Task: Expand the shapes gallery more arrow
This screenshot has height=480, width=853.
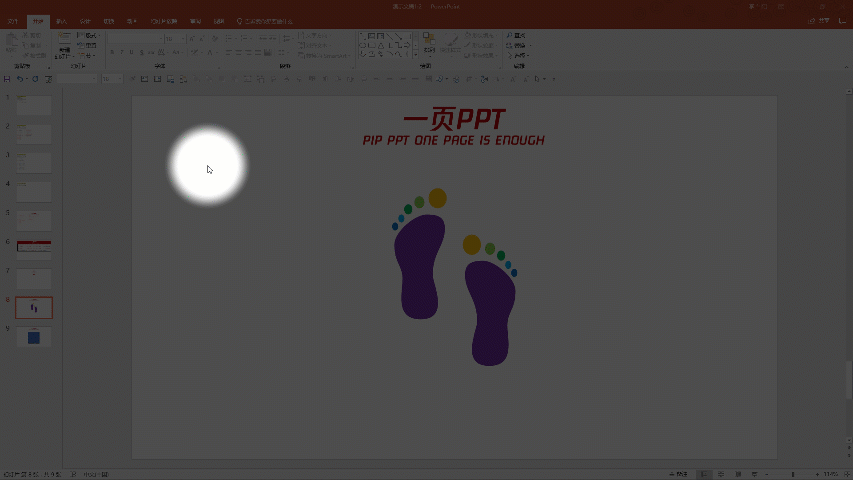Action: tap(414, 54)
